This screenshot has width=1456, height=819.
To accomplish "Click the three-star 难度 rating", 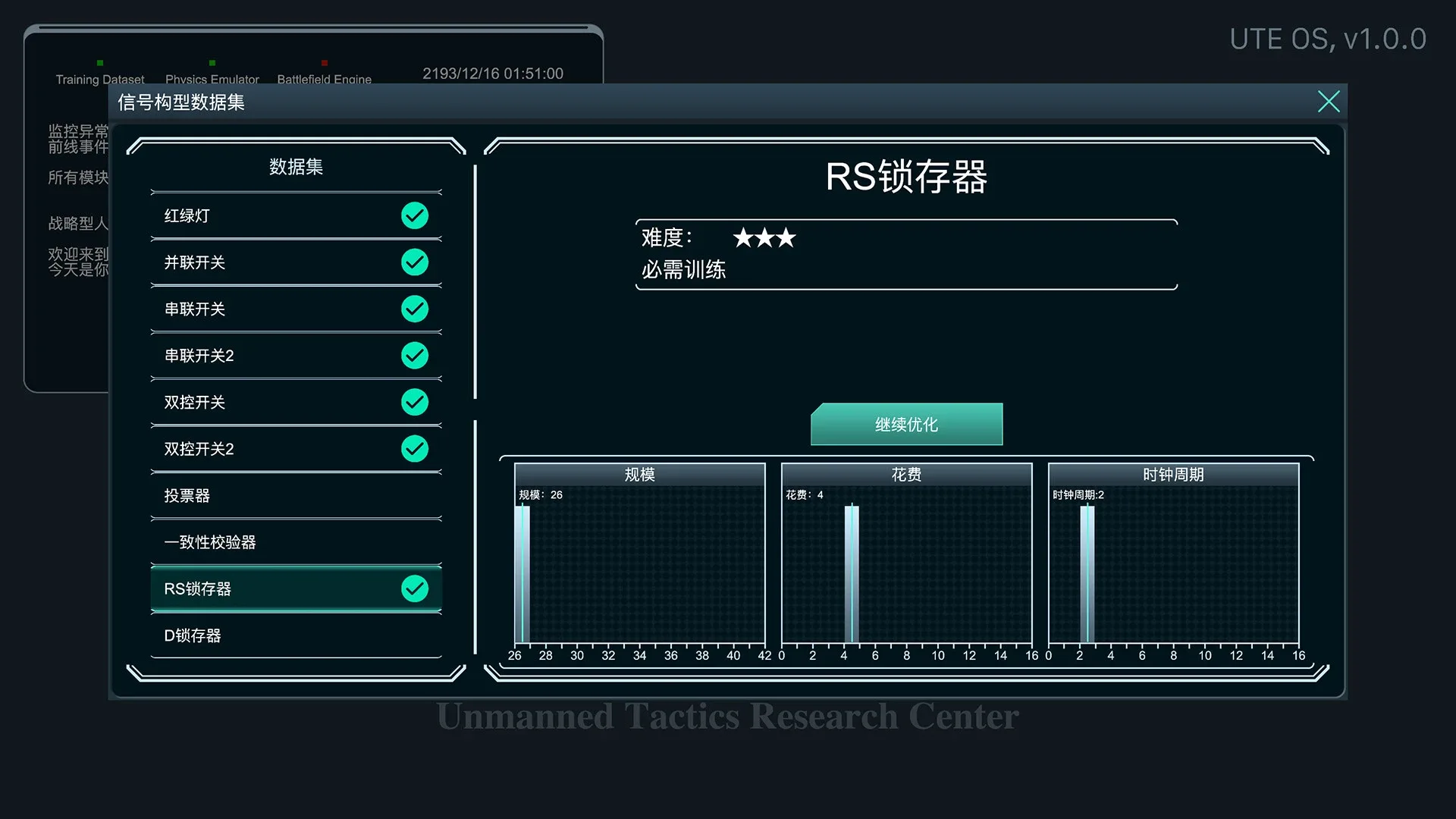I will 764,238.
